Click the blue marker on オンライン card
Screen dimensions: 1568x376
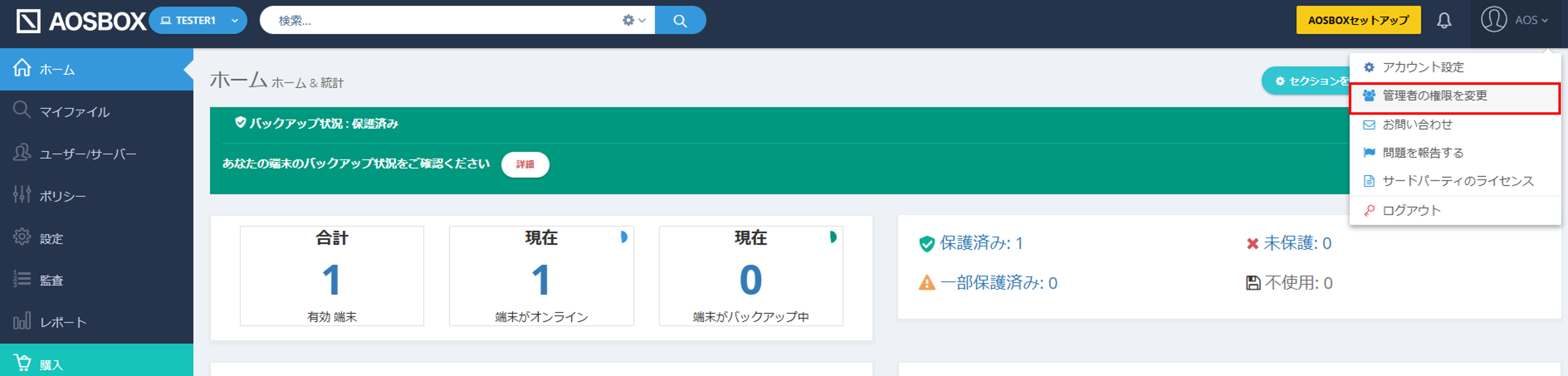623,237
